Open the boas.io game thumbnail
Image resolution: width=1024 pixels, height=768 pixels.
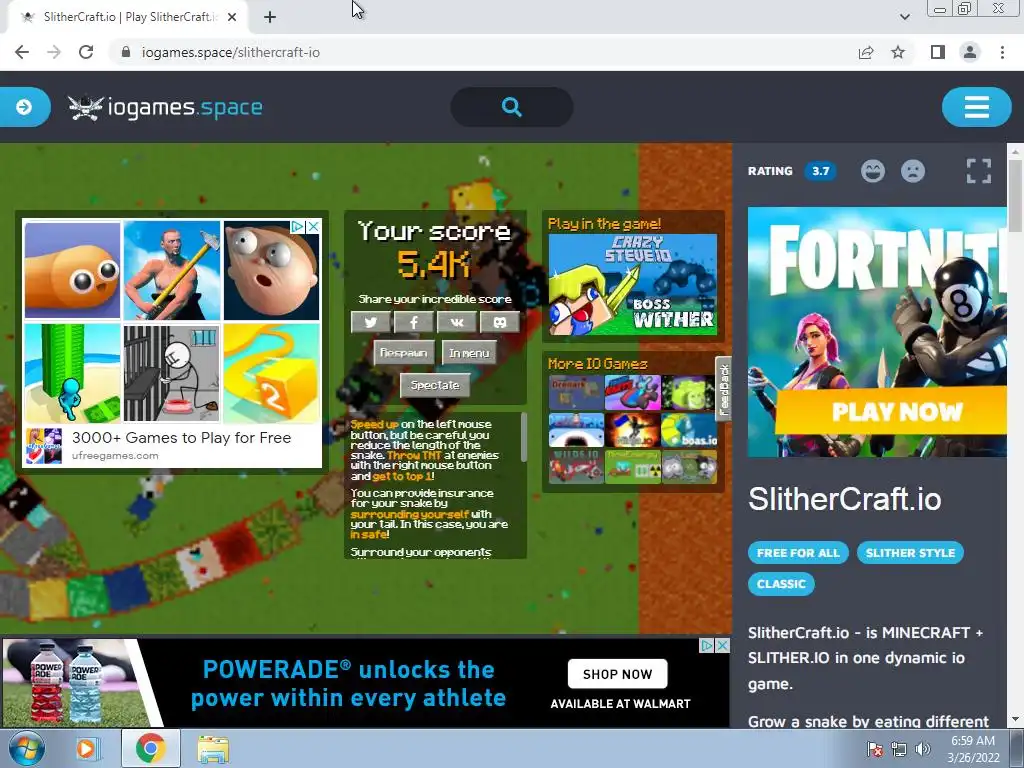click(689, 430)
